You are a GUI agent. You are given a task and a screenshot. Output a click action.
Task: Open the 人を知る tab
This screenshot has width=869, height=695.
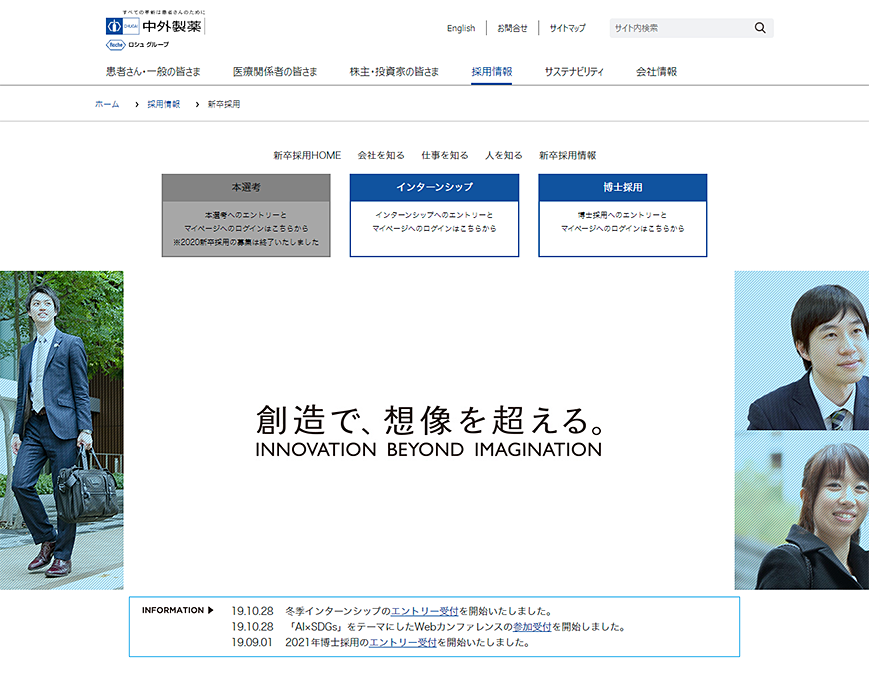click(x=502, y=155)
